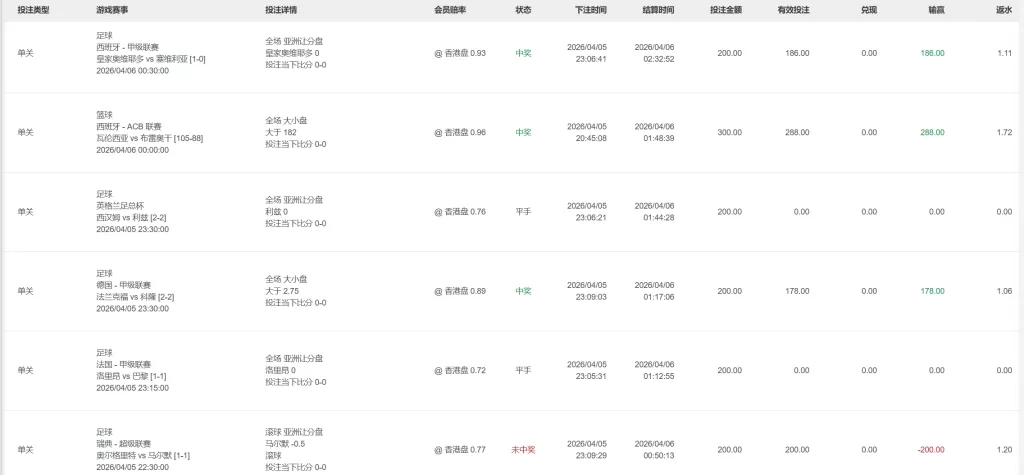Click the 西汉姆 vs 利兹 match text

tap(132, 217)
